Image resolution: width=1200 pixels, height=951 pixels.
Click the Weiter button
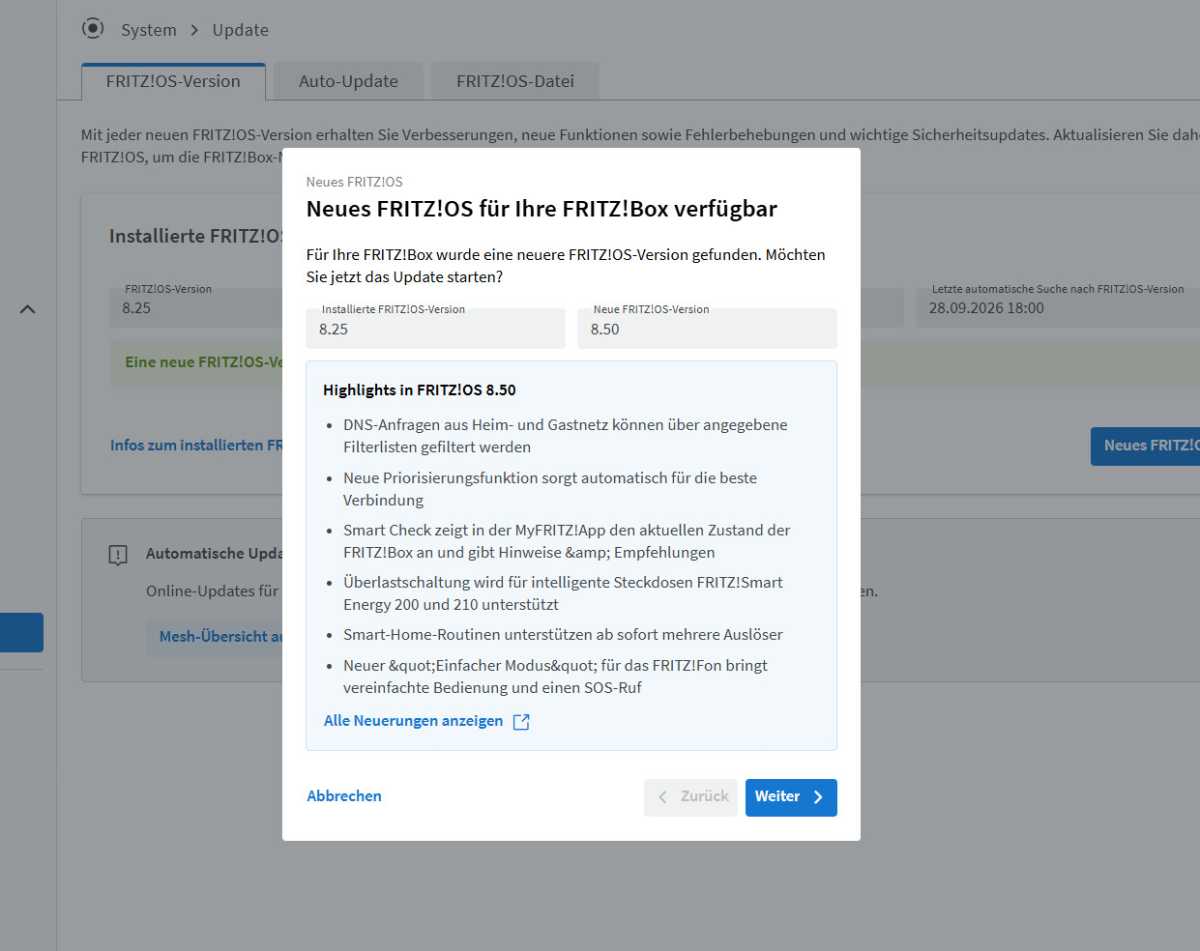[x=791, y=797]
